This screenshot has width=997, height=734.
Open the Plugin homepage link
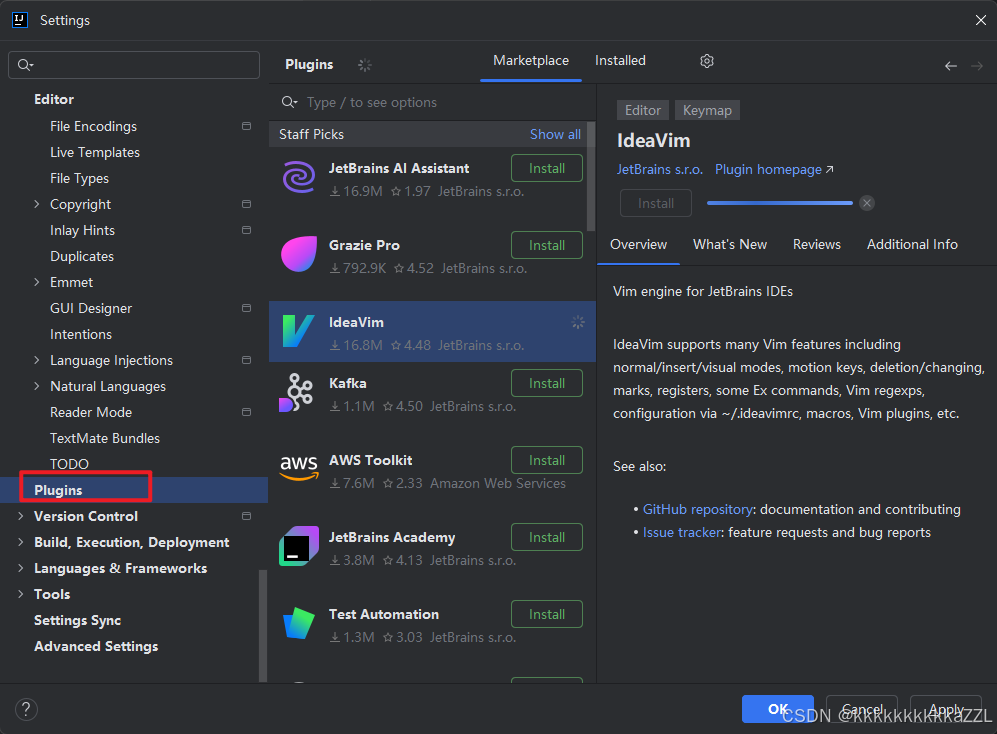pyautogui.click(x=774, y=169)
